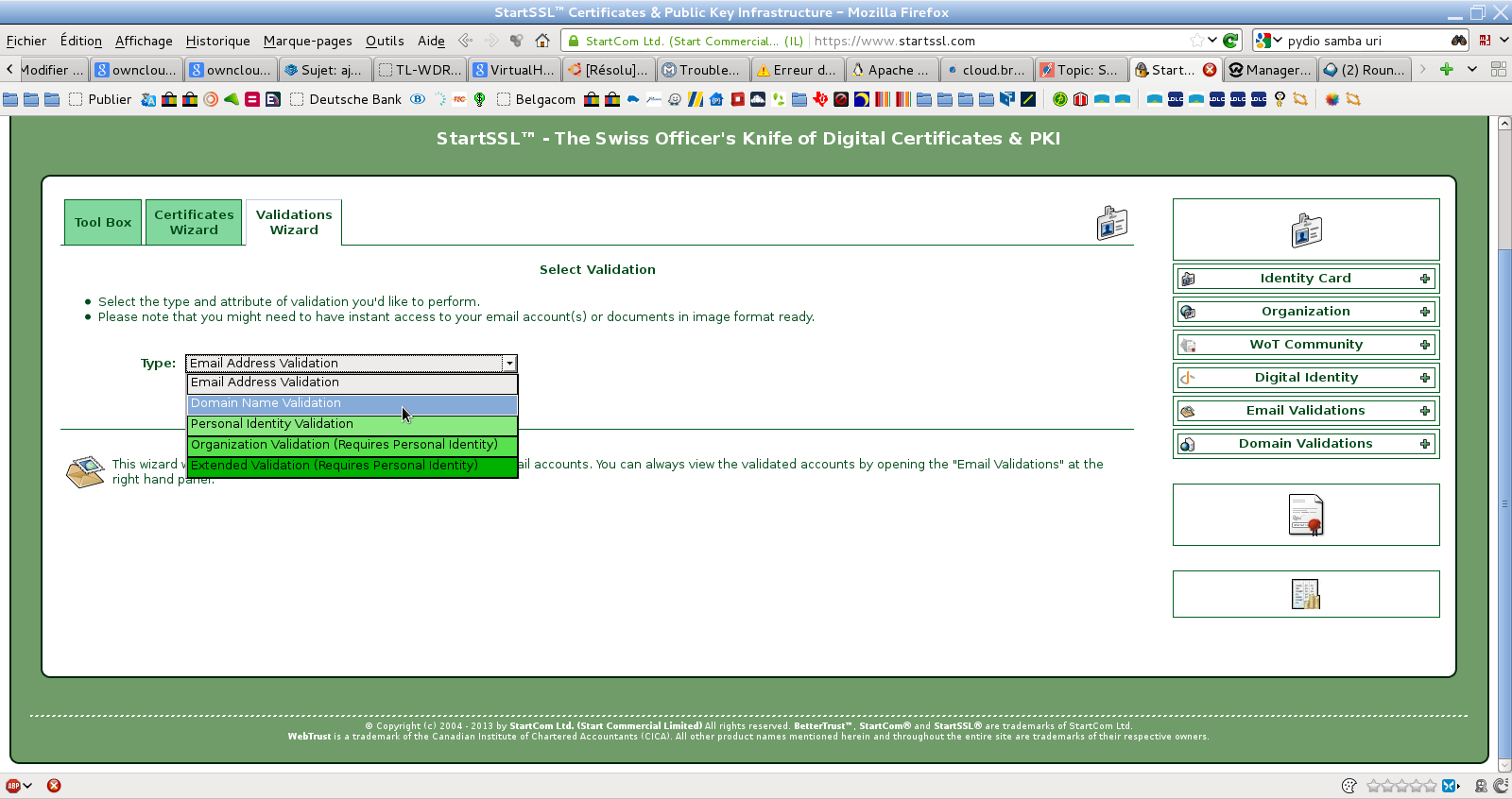Expand the Organization panel

(1306, 312)
